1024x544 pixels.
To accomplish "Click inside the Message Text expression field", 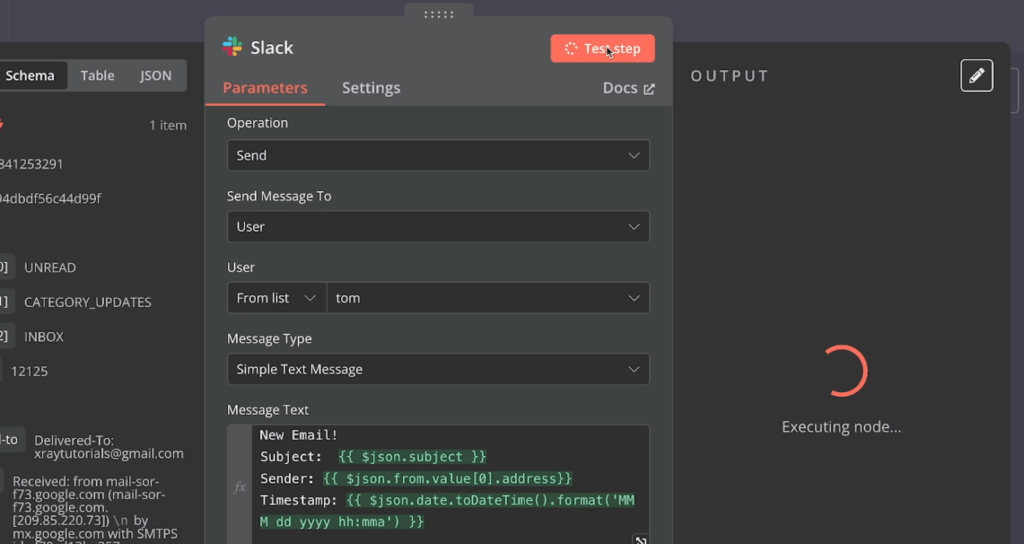I will click(450, 480).
